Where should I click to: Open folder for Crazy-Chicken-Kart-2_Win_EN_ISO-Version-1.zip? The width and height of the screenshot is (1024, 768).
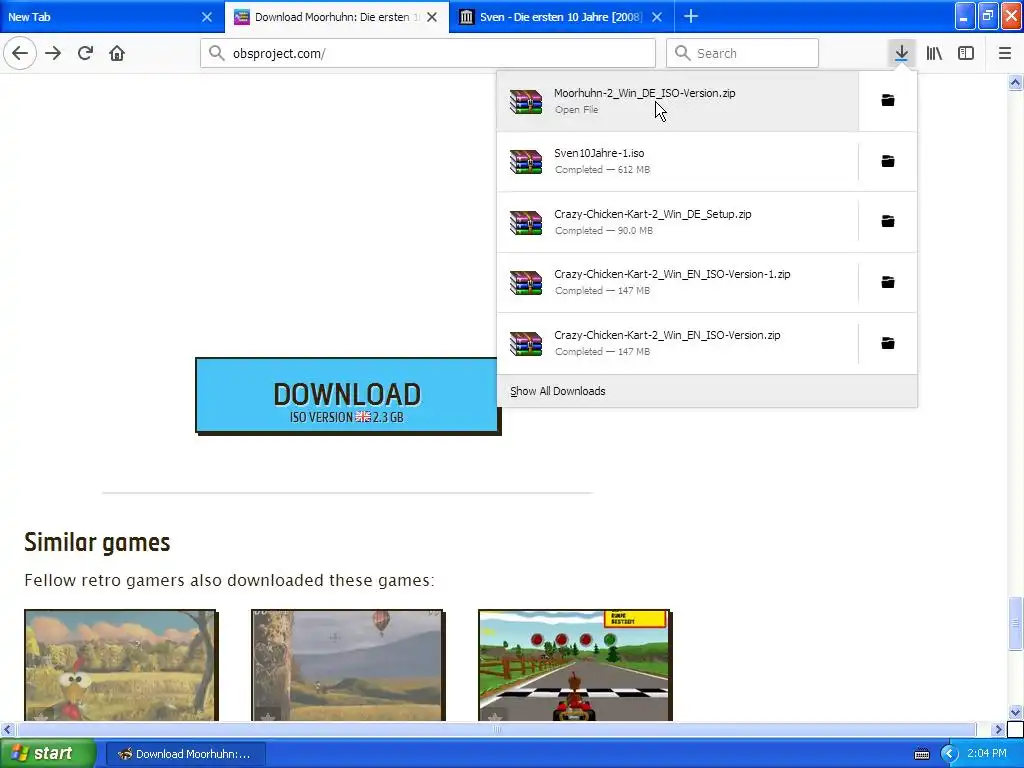tap(888, 282)
